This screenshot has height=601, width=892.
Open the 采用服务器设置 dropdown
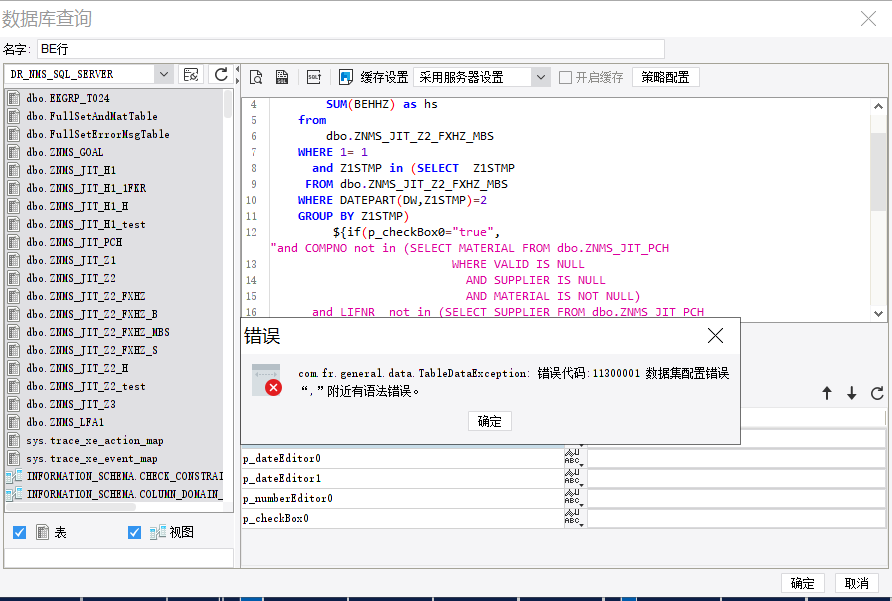coord(540,77)
